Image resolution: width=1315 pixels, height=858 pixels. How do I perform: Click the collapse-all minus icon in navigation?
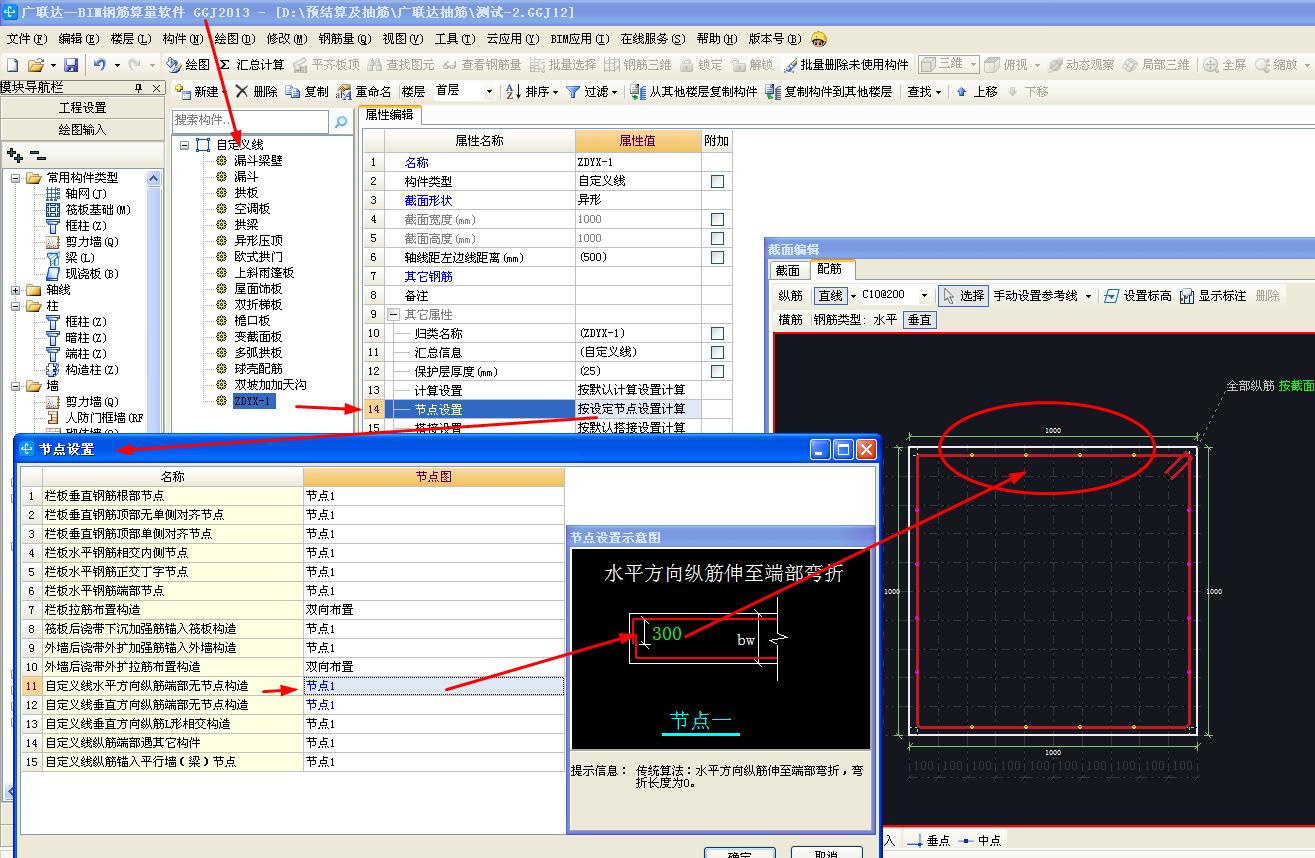pos(37,155)
